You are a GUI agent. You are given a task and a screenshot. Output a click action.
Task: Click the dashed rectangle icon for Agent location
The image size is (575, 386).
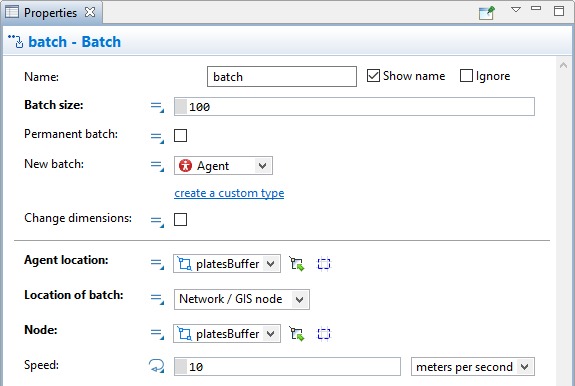pyautogui.click(x=324, y=264)
